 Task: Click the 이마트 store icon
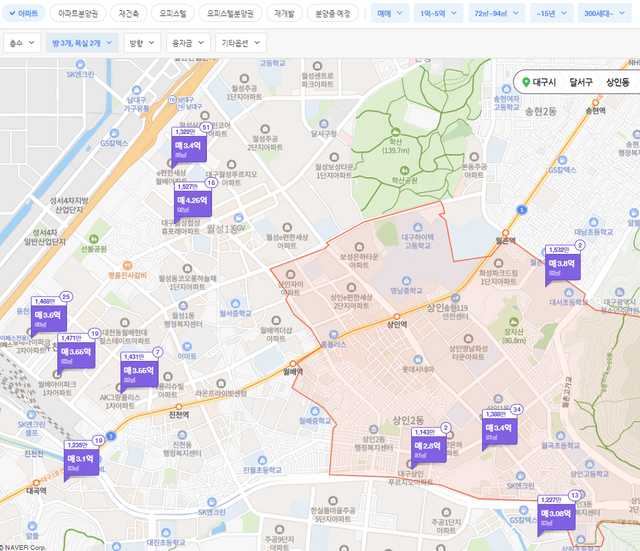187,347
